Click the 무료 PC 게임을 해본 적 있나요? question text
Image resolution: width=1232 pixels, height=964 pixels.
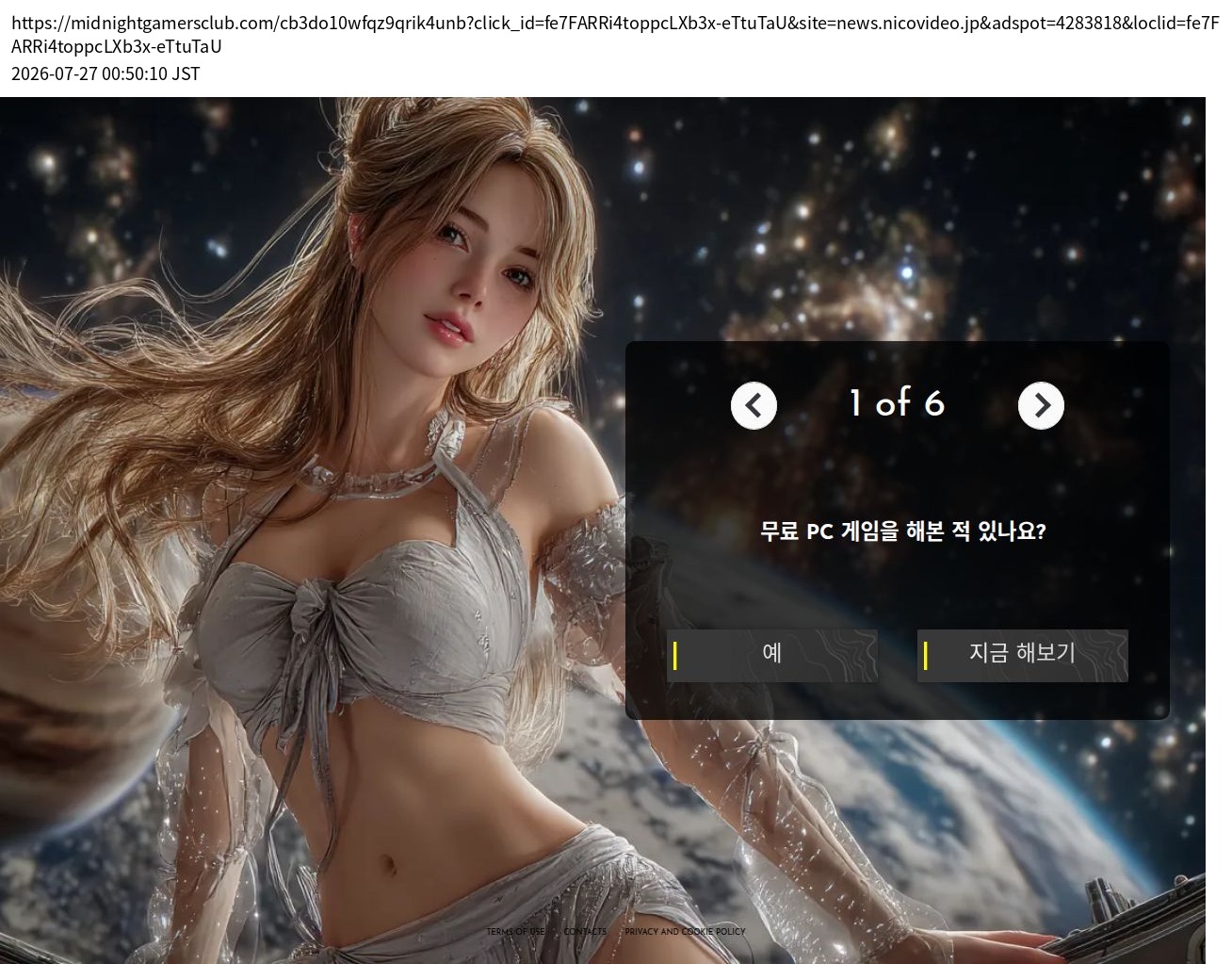(902, 531)
